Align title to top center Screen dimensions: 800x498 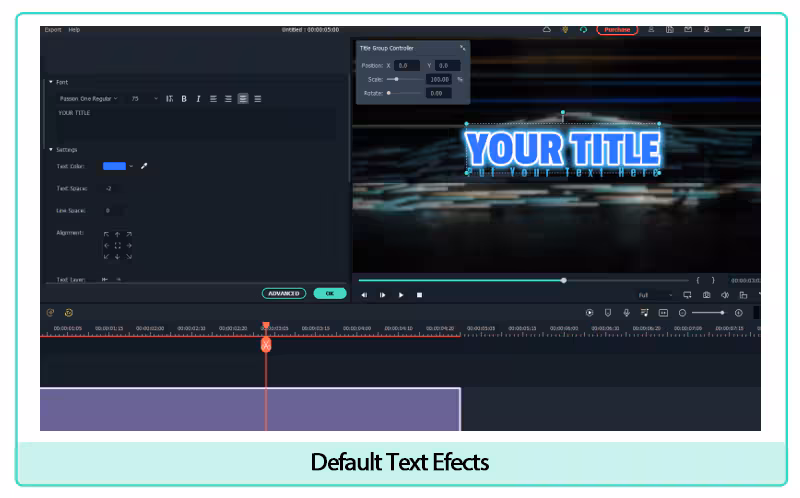click(117, 234)
